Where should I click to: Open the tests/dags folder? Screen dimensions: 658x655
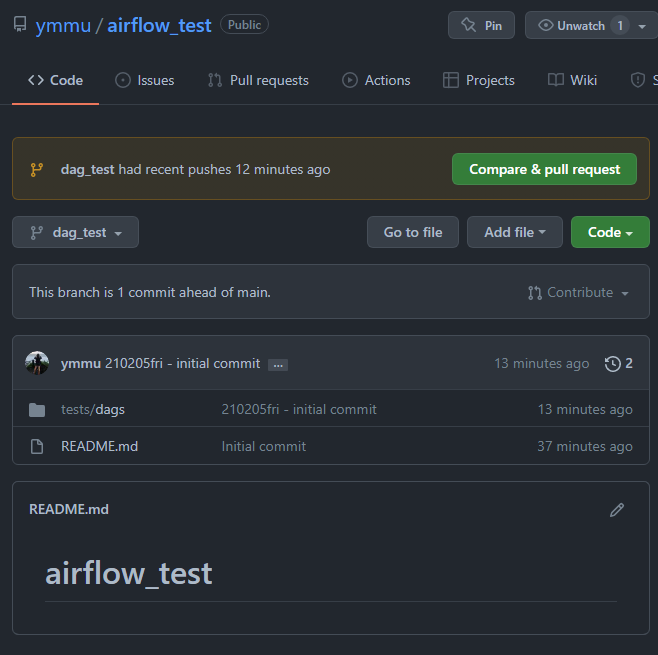pos(93,409)
